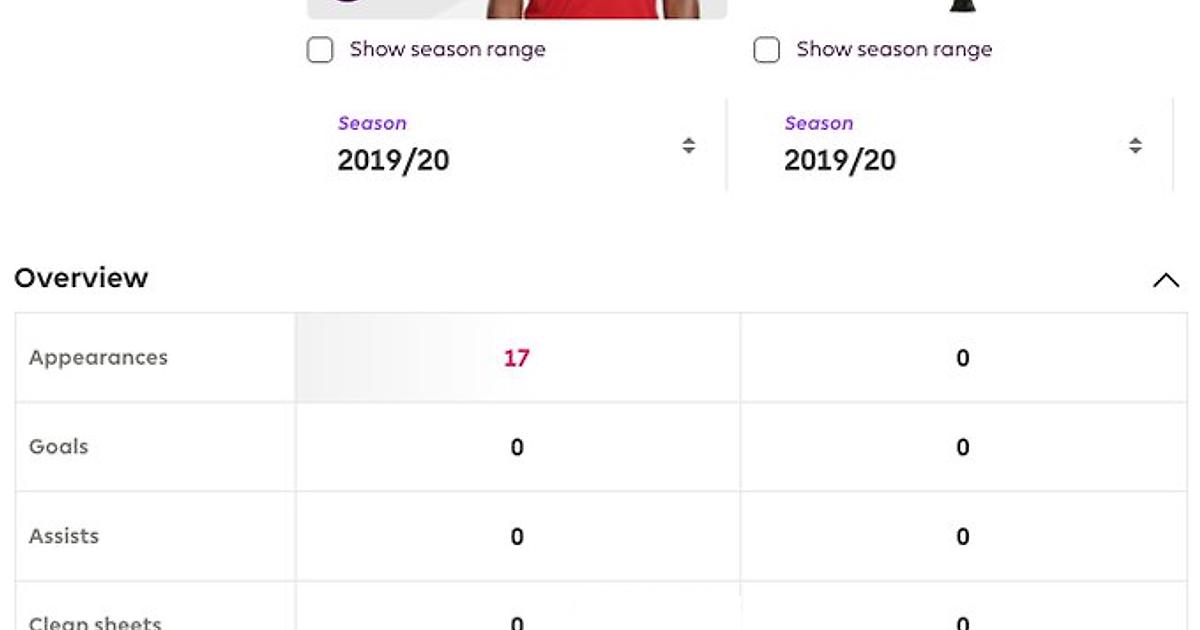Click the left player's 17 appearances value
1200x630 pixels.
(516, 358)
